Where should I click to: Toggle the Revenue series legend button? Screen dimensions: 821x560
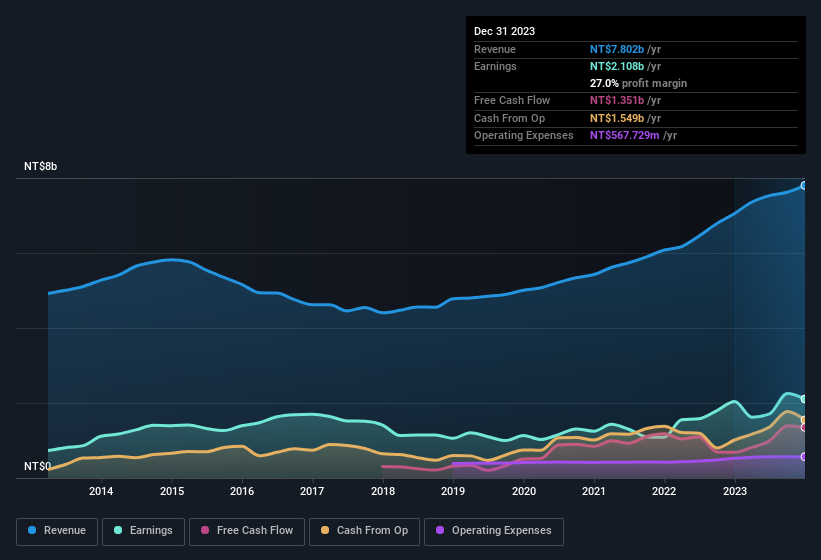click(57, 531)
